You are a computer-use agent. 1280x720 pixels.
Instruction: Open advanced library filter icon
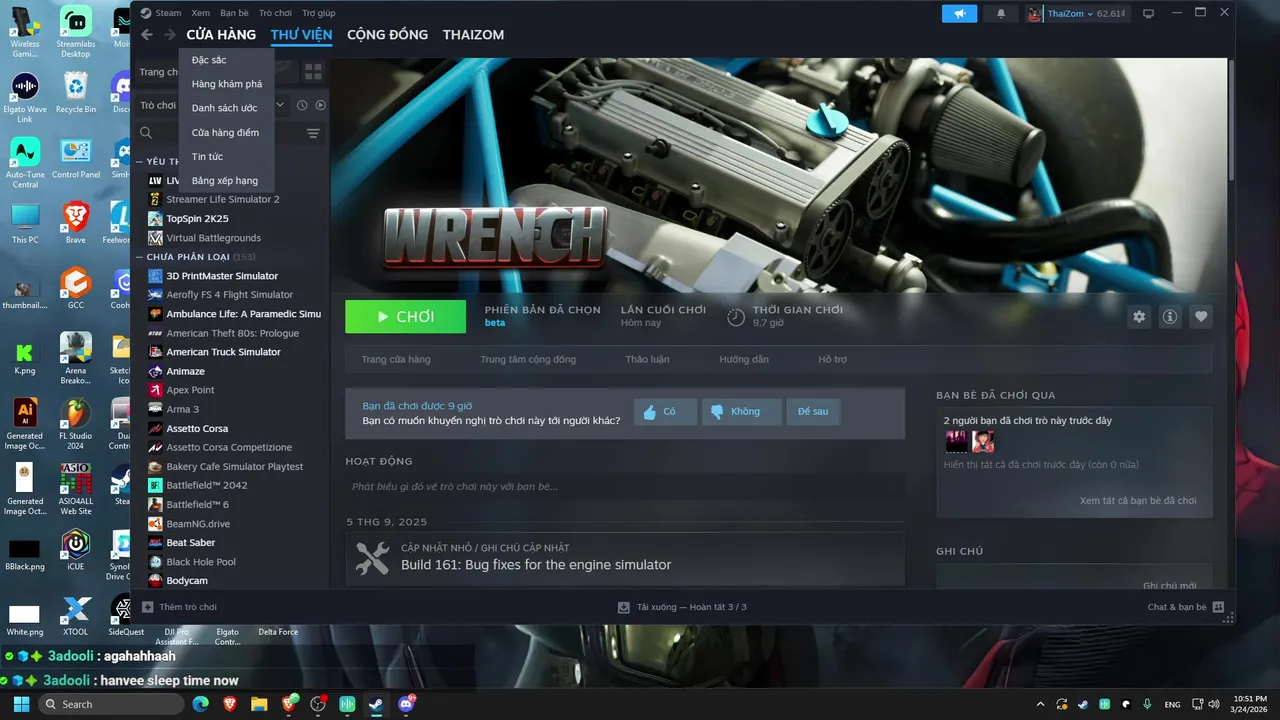pos(313,133)
